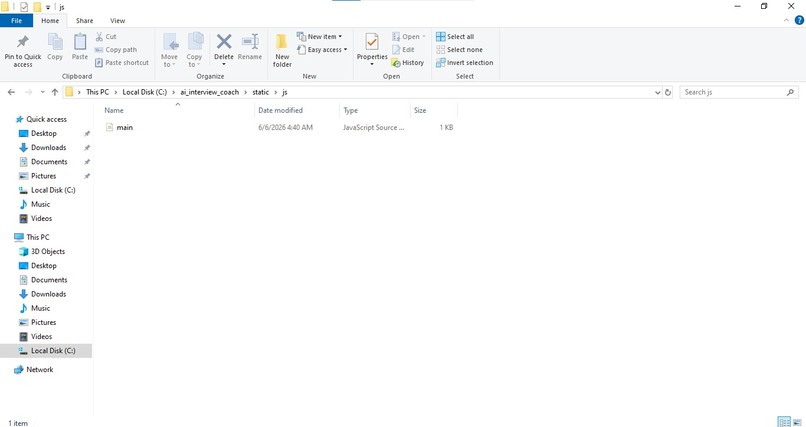
Task: Switch to the View ribbon tab
Action: 117,21
